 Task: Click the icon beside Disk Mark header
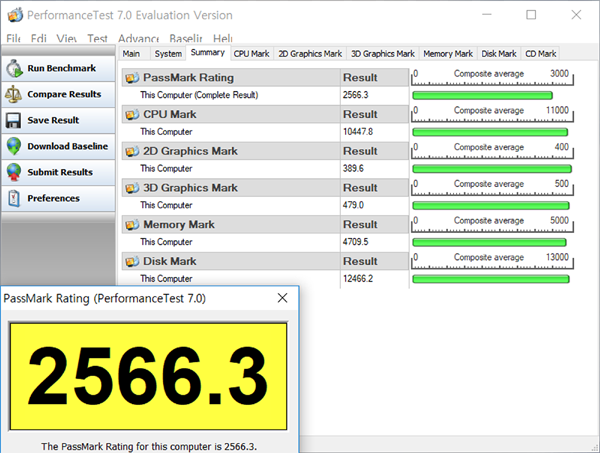coord(132,261)
